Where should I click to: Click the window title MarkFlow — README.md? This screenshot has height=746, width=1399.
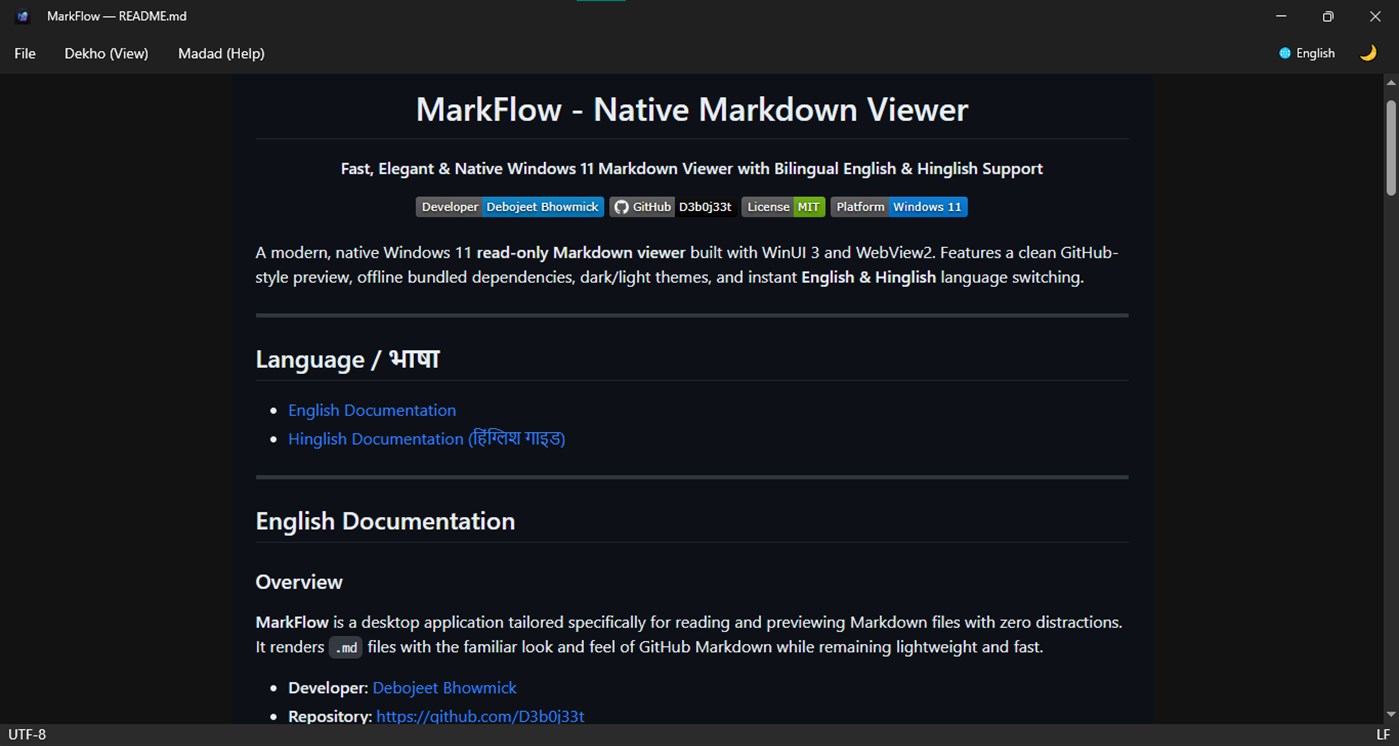117,16
